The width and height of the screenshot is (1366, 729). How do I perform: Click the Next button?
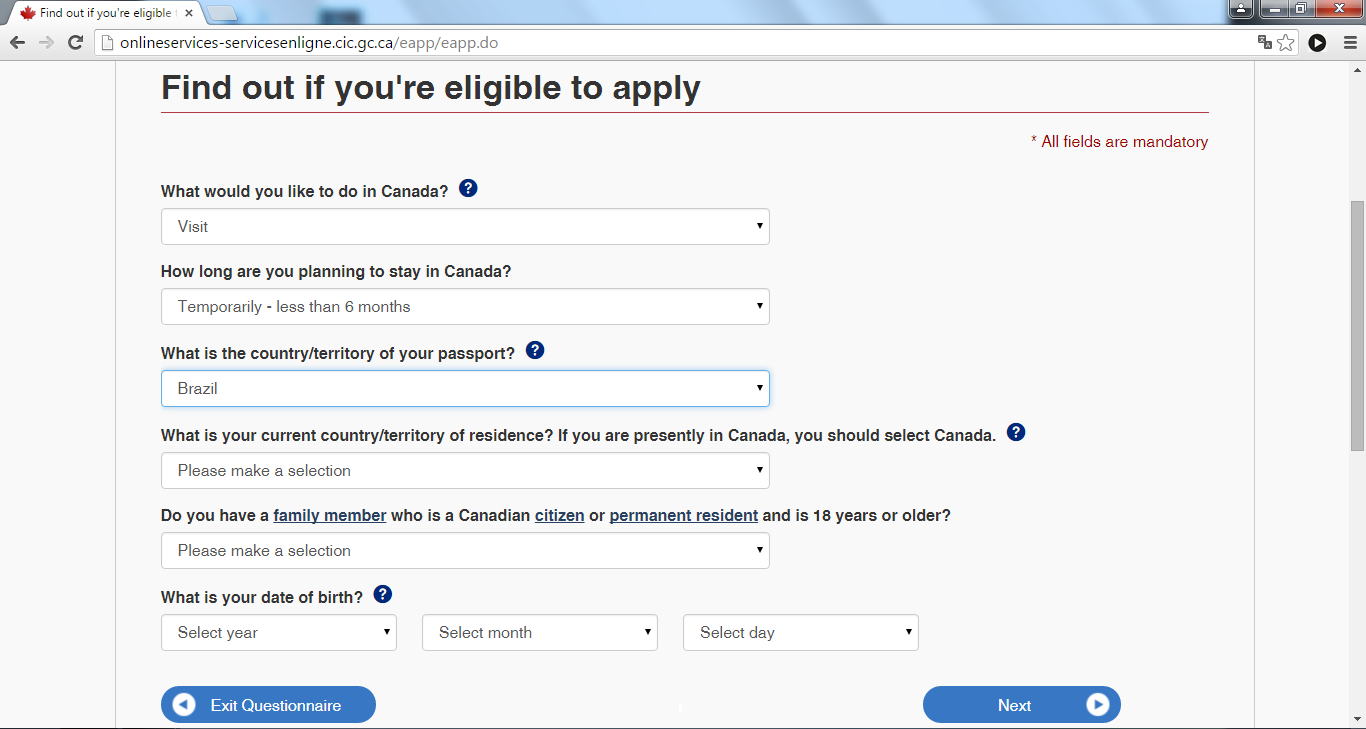click(1021, 705)
